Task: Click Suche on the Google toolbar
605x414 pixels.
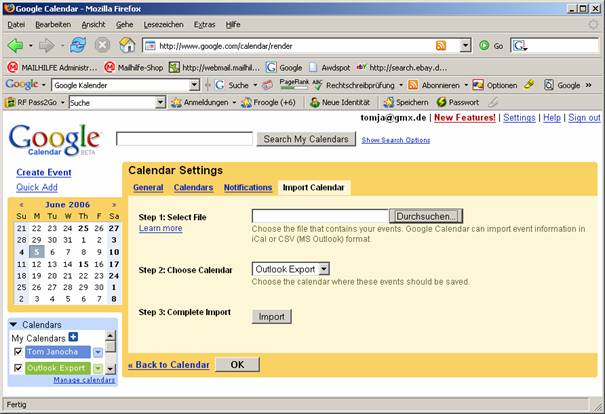Action: click(x=232, y=85)
